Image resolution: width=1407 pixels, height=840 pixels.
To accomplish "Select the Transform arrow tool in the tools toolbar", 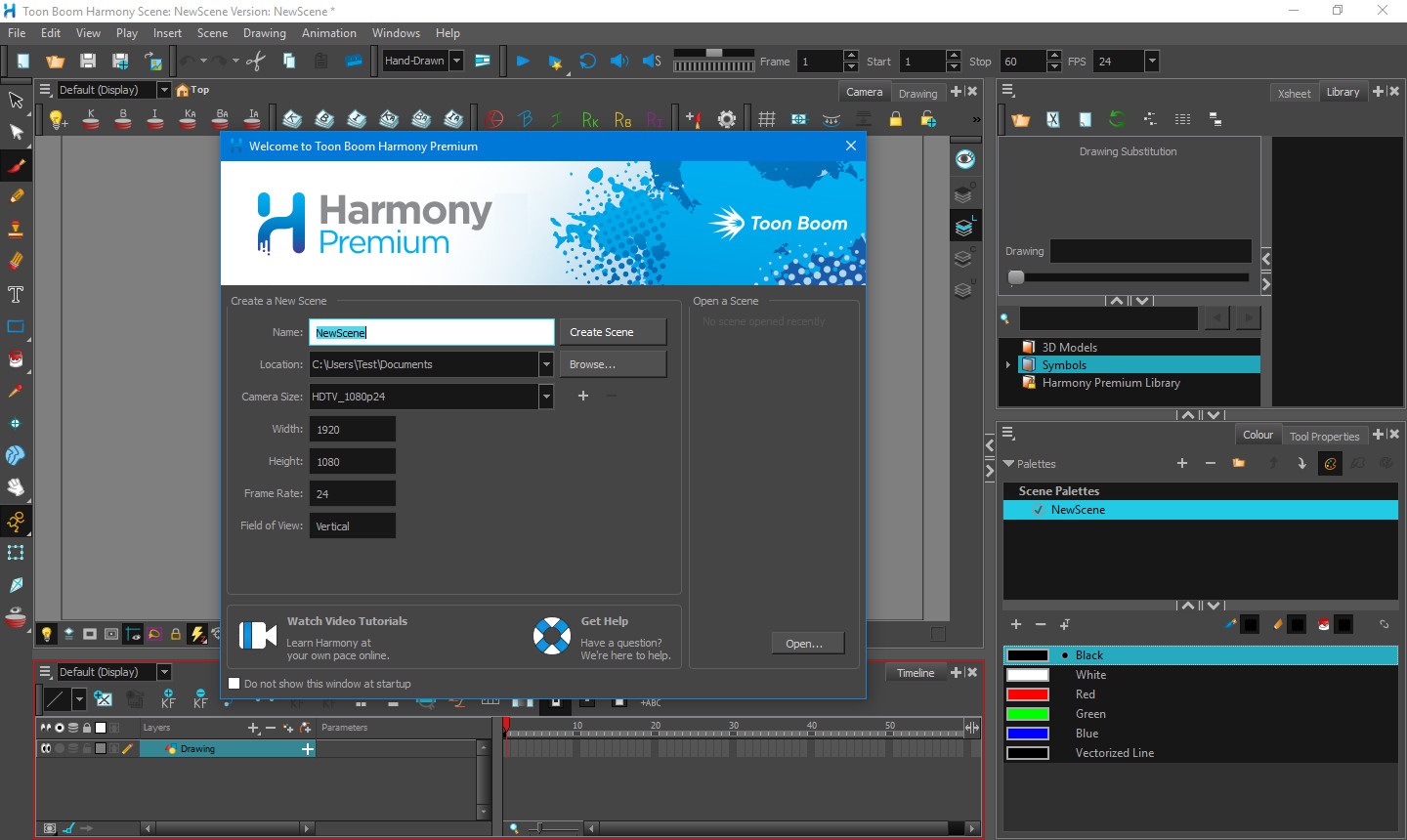I will click(16, 101).
